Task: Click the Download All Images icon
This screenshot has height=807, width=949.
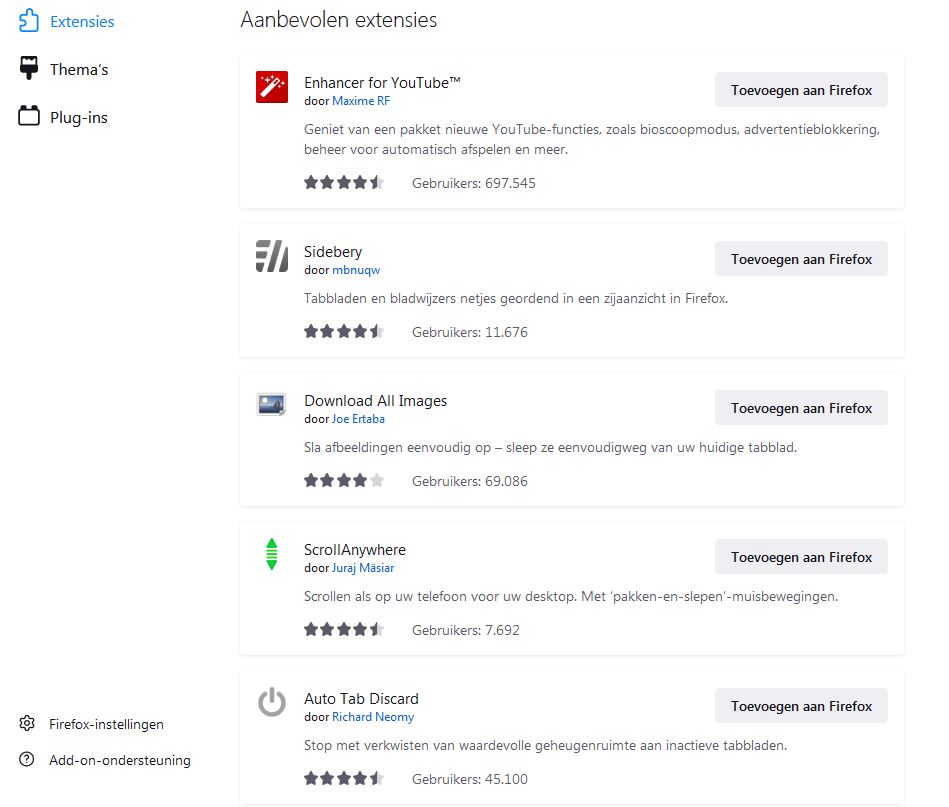Action: [x=272, y=405]
